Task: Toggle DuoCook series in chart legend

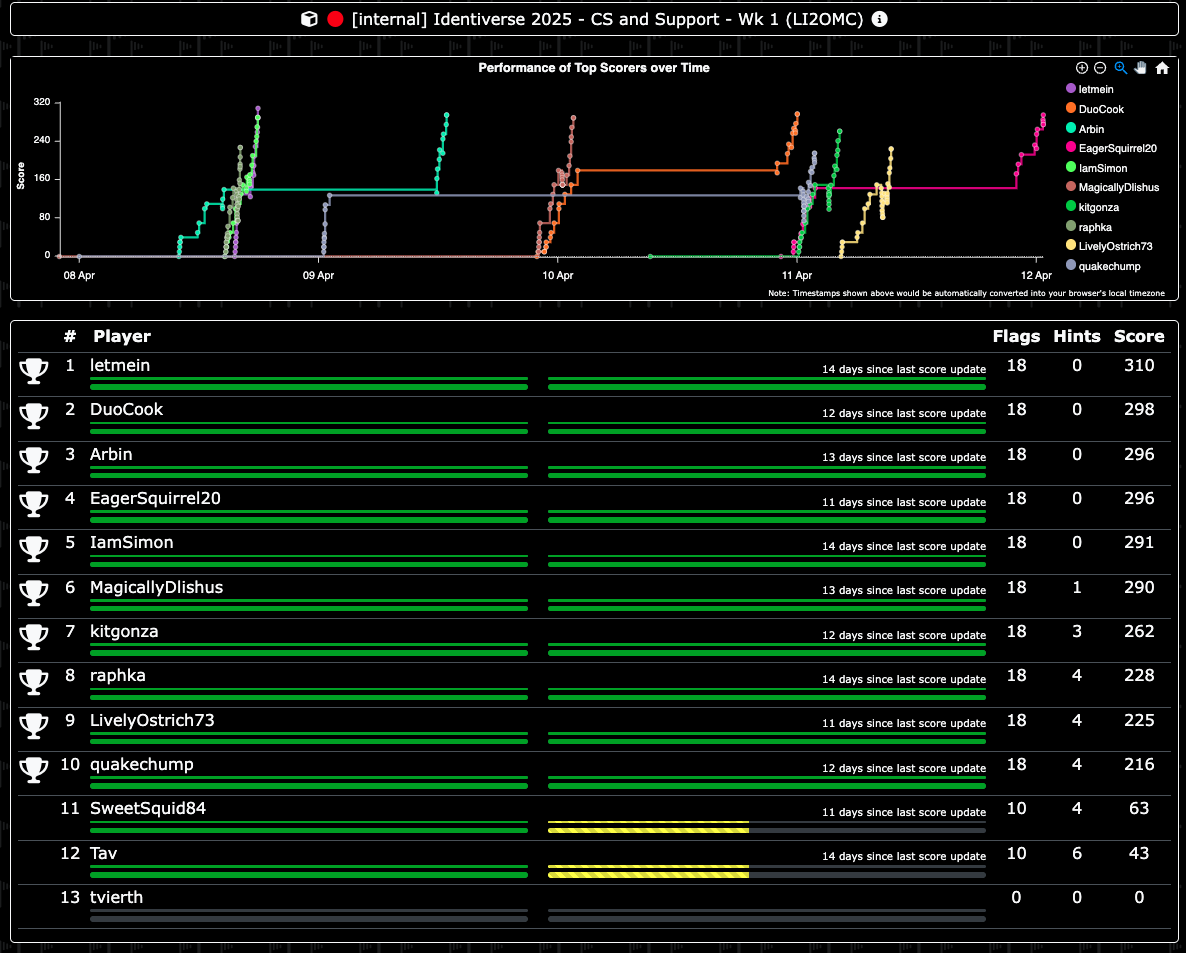Action: click(x=1101, y=109)
